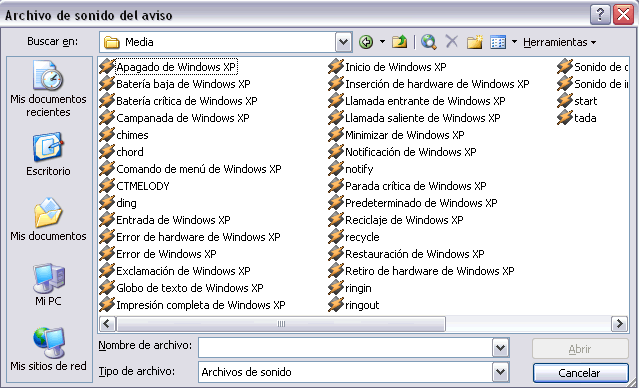The height and width of the screenshot is (388, 639).
Task: Open Mis documentos recientes in sidebar
Action: [x=48, y=89]
